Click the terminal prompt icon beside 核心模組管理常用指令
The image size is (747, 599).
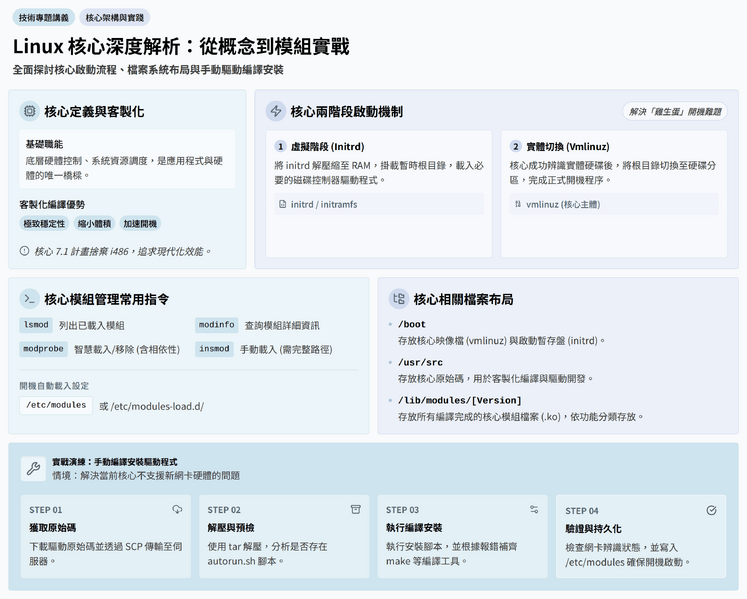(30, 299)
